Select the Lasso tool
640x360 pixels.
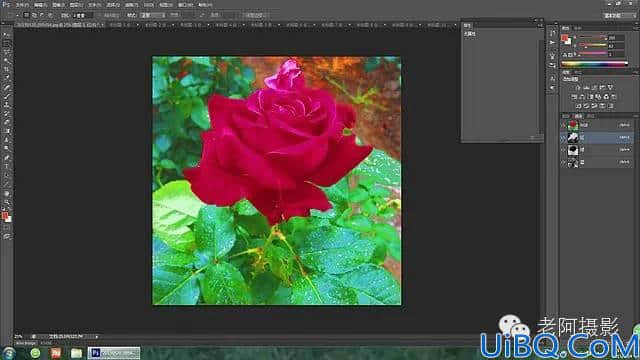click(7, 52)
